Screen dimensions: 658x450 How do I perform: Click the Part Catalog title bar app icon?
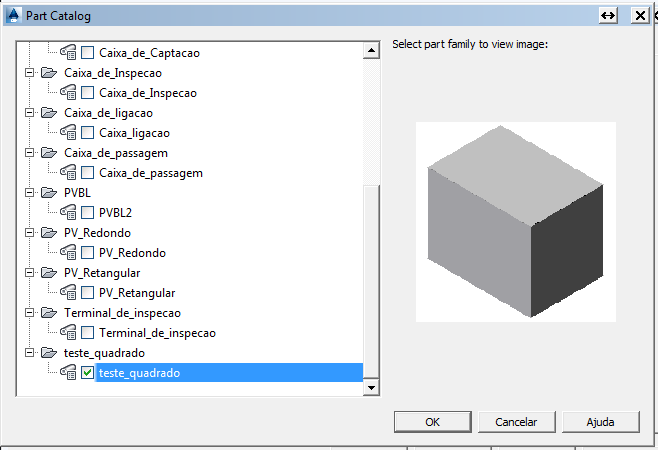[13, 16]
